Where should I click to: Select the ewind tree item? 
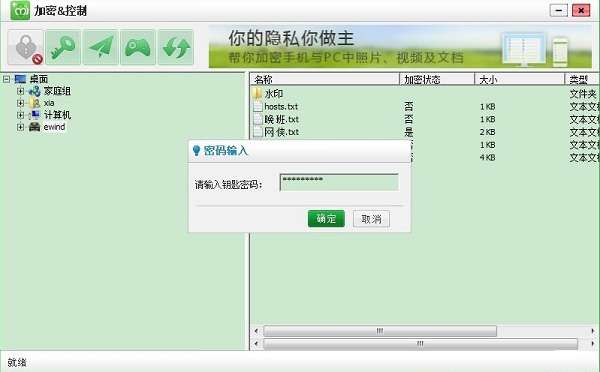pos(54,127)
